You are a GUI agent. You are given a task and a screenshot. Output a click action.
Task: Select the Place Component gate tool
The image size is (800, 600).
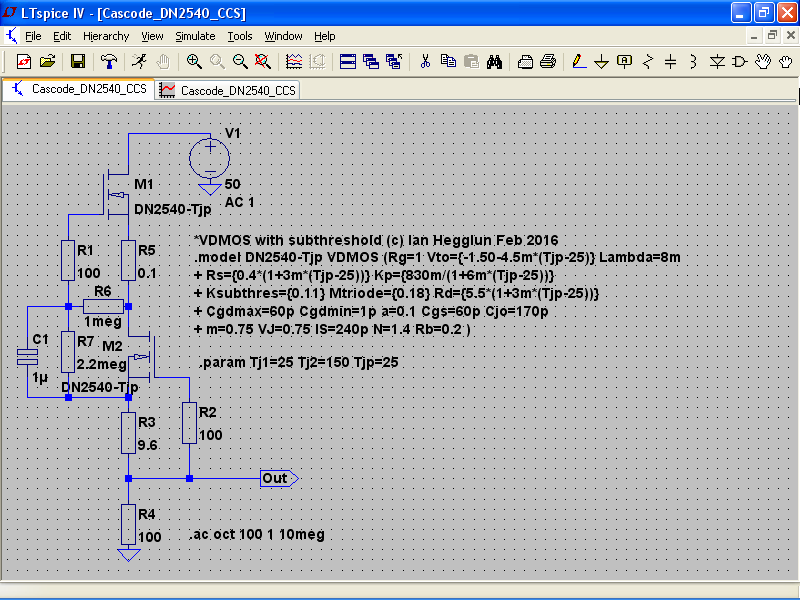pos(740,62)
